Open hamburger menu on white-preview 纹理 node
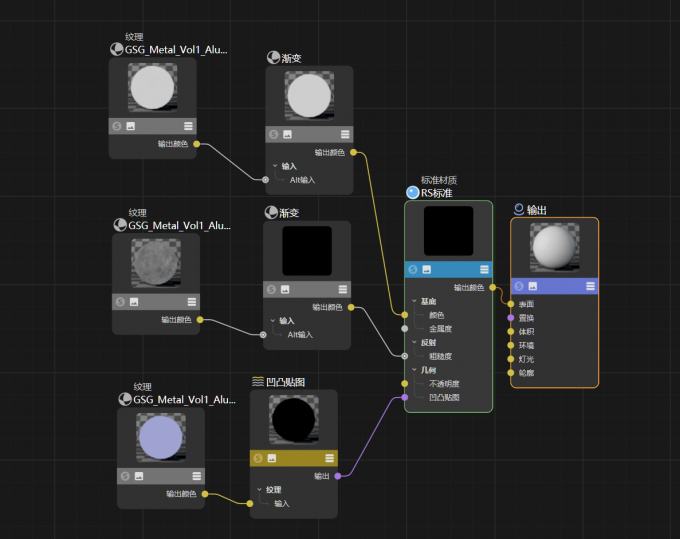 coord(188,126)
